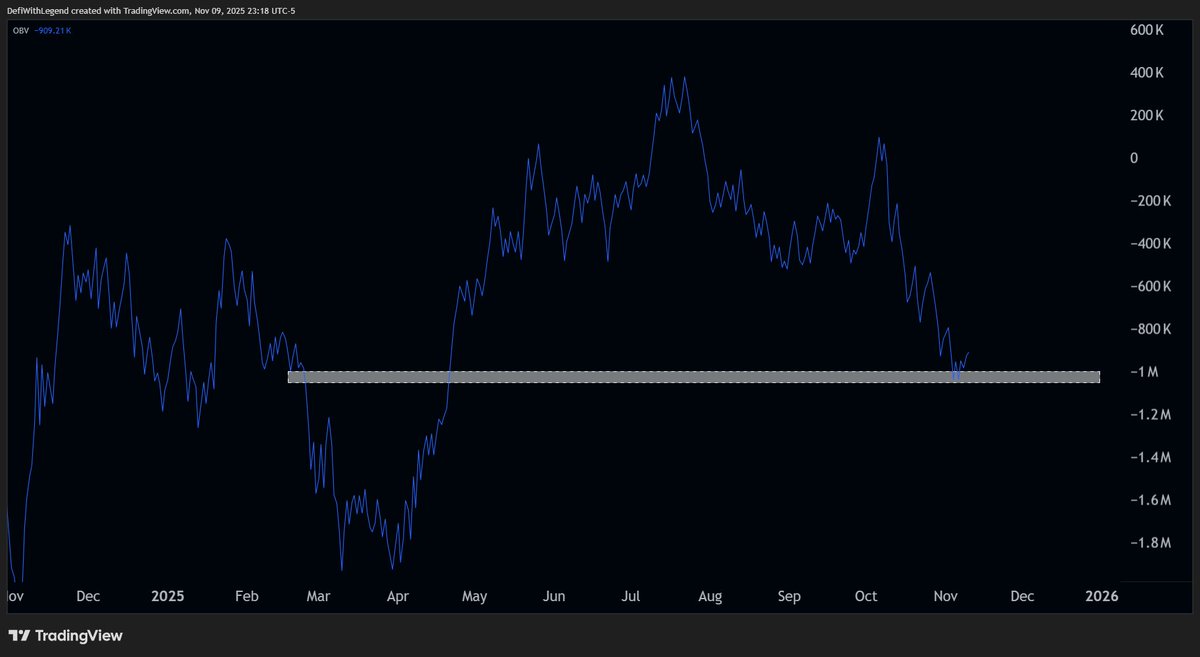This screenshot has height=657, width=1200.
Task: Click the 0 level on the price scale
Action: 1133,157
